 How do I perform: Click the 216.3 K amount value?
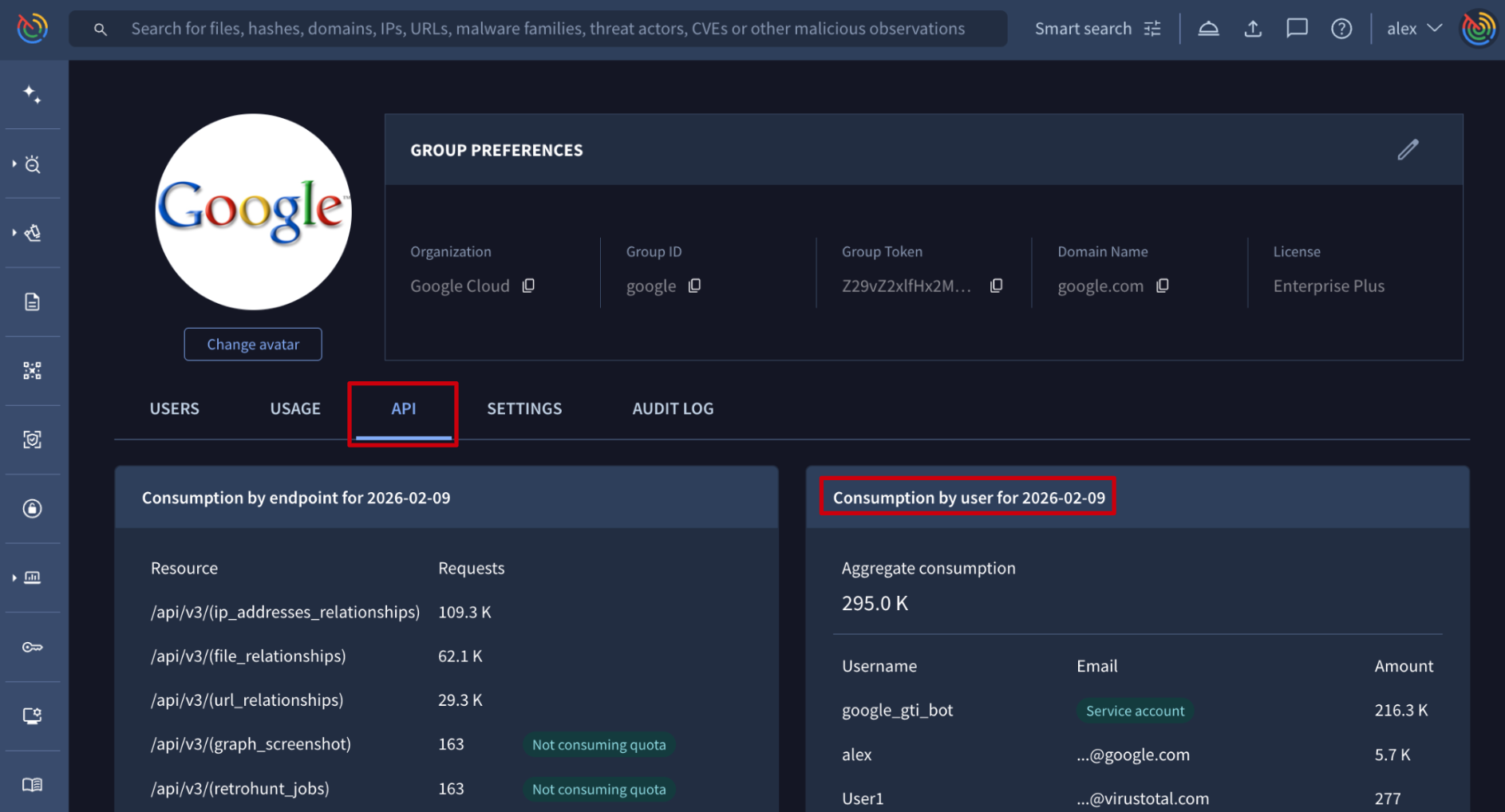click(1401, 710)
